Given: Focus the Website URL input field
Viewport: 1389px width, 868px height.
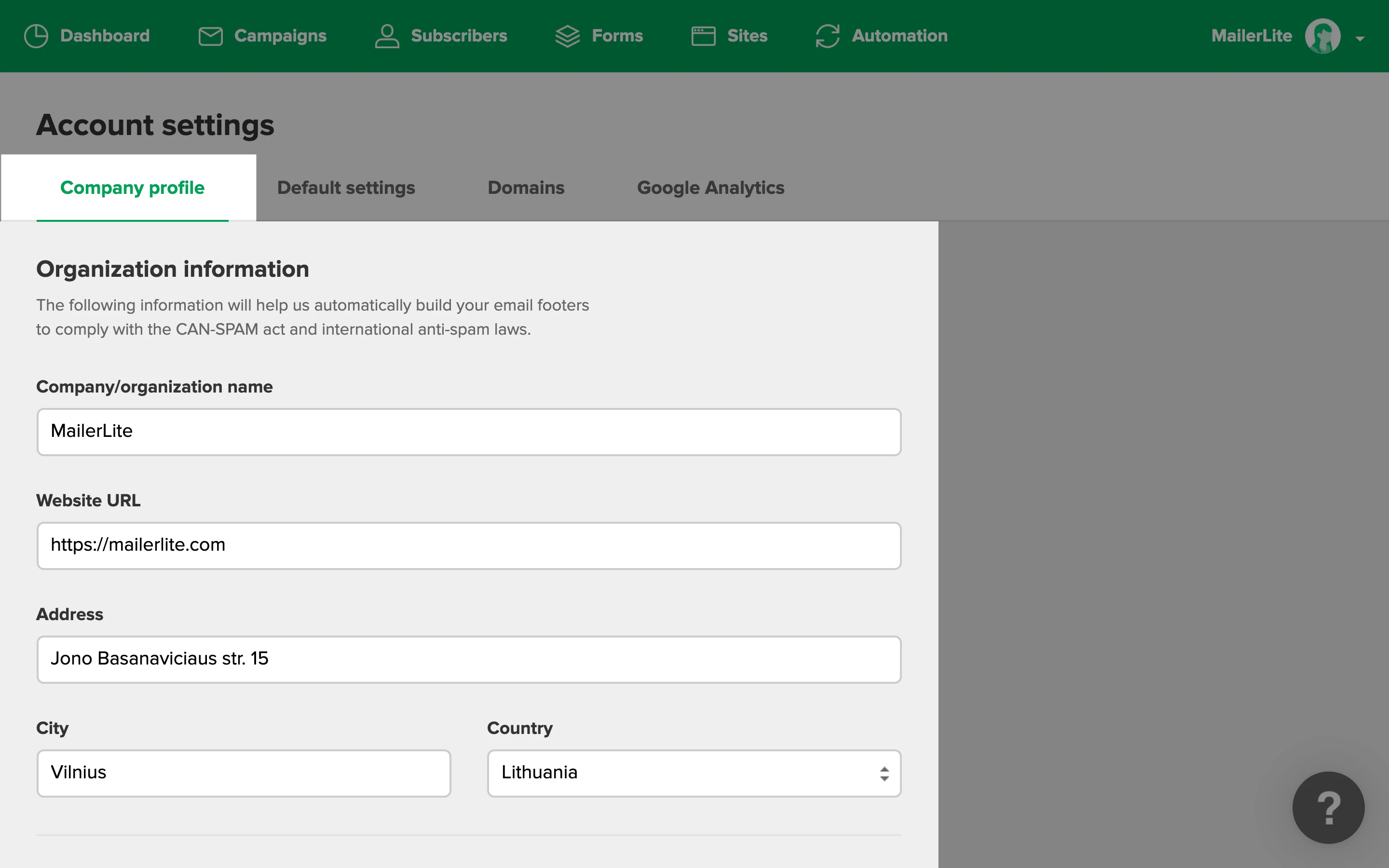Looking at the screenshot, I should pyautogui.click(x=468, y=545).
